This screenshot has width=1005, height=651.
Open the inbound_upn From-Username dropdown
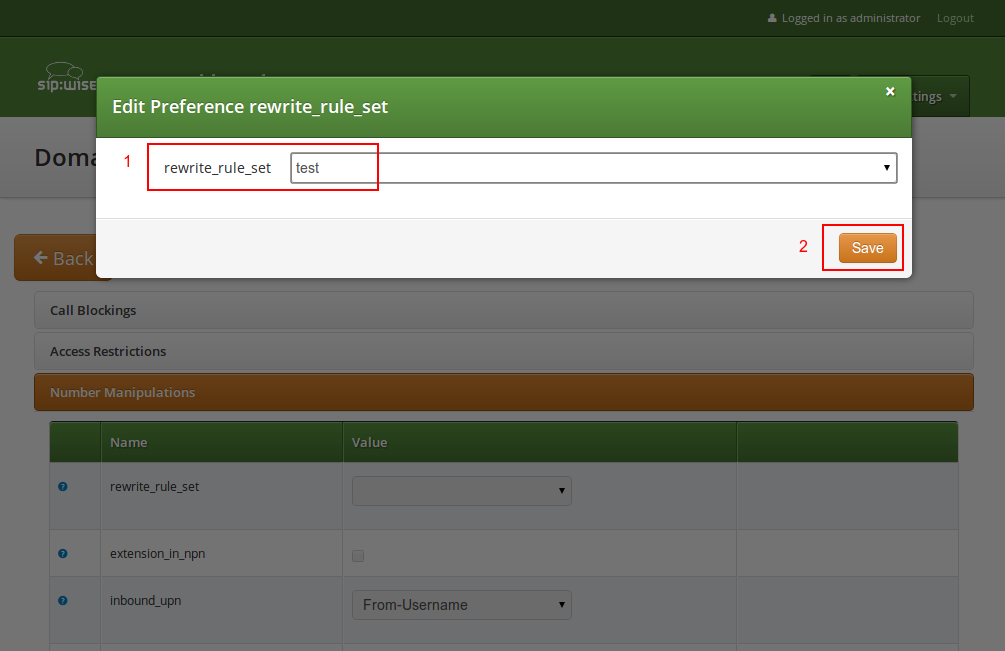461,605
